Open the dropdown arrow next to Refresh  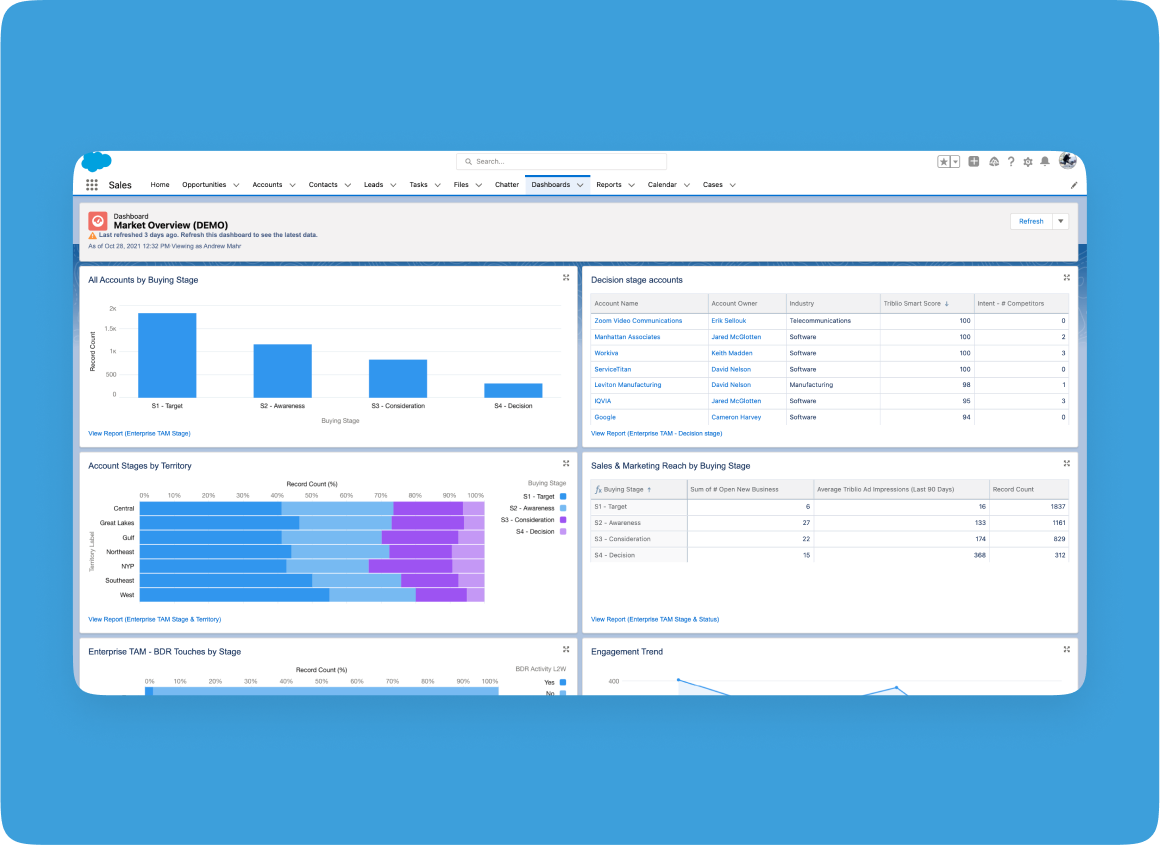pyautogui.click(x=1061, y=221)
